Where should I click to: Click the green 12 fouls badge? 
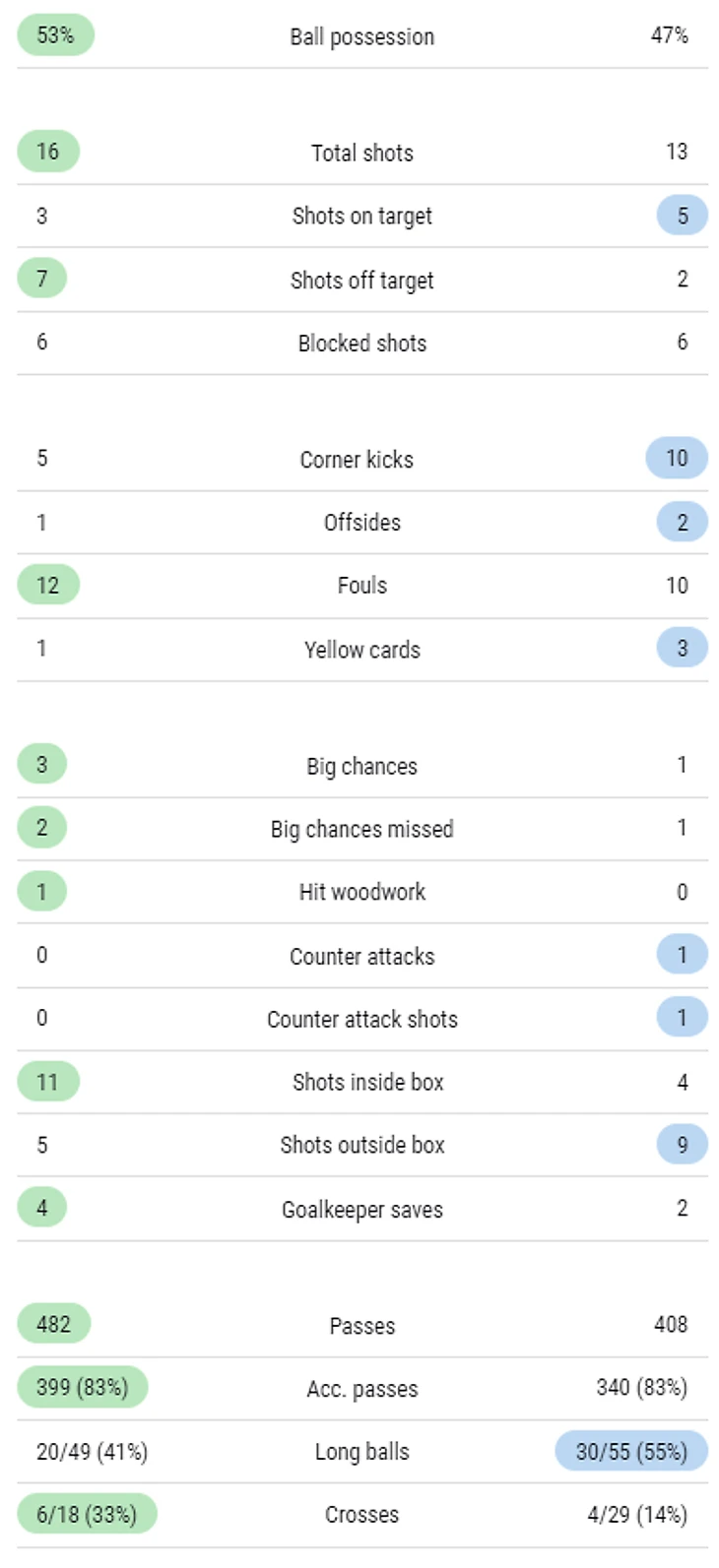pos(47,586)
